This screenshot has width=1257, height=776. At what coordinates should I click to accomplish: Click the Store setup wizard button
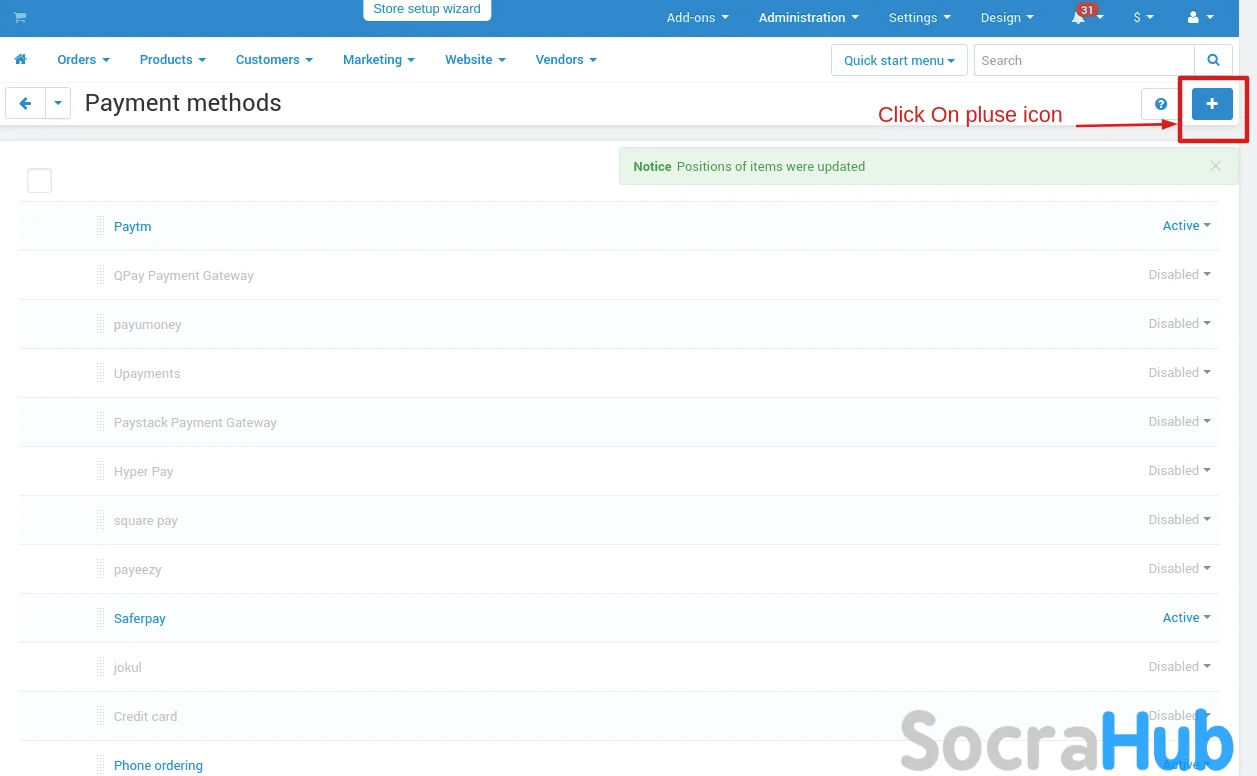pos(427,10)
